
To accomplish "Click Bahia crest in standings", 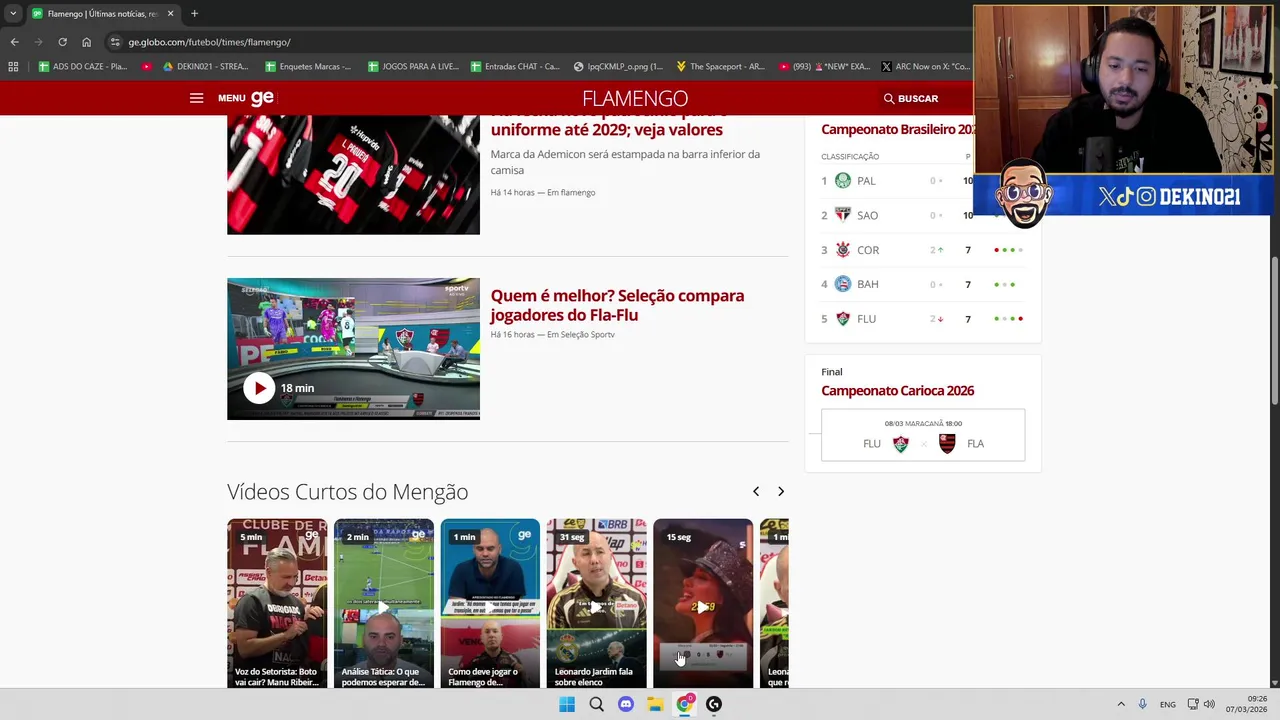I will click(843, 284).
